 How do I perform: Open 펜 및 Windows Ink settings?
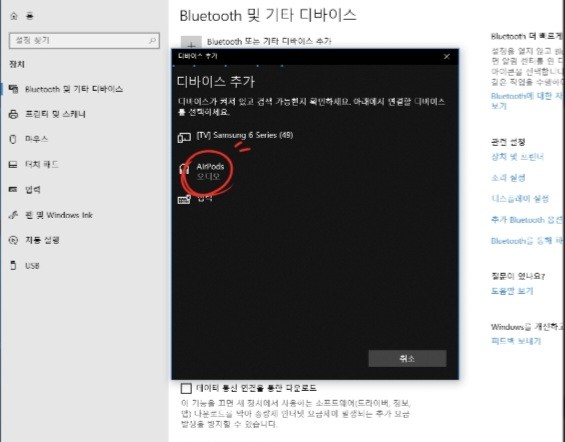tap(58, 215)
